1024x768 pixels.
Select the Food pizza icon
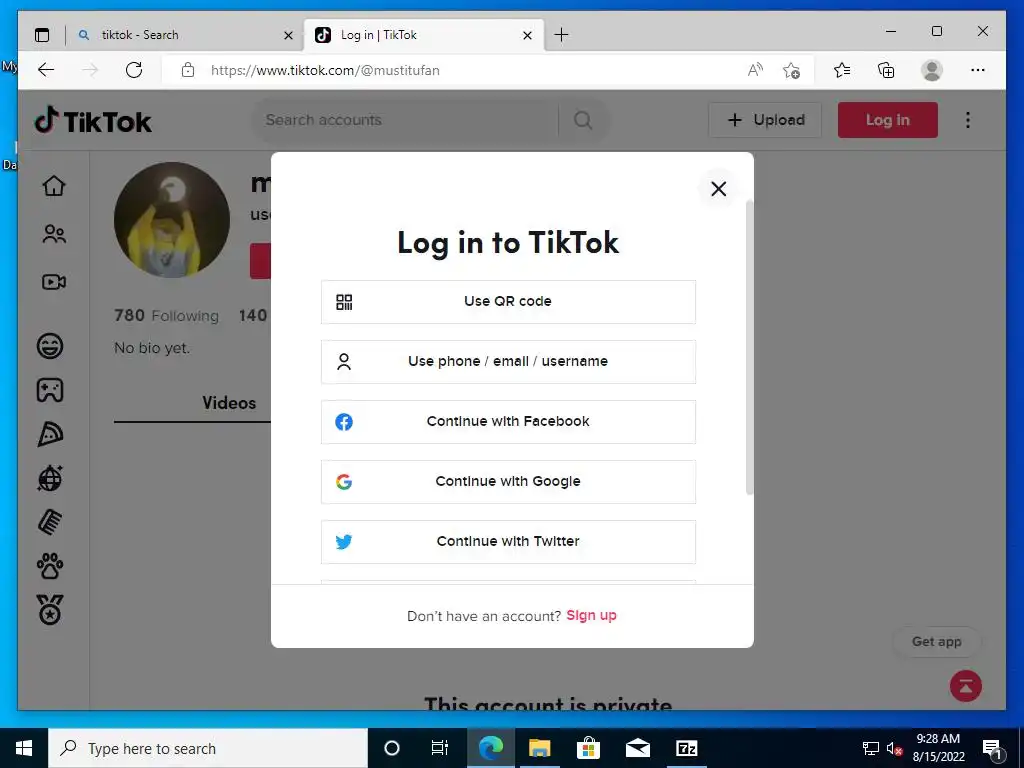[50, 434]
